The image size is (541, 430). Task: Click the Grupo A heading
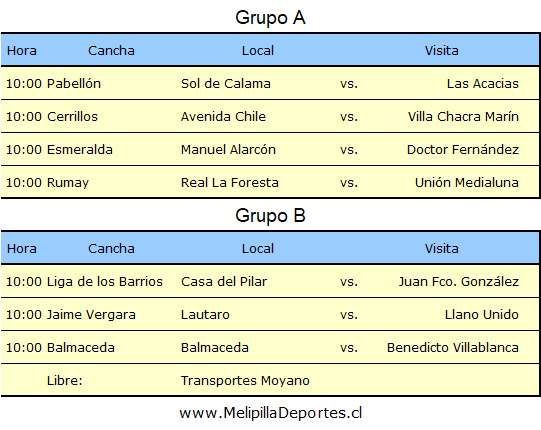270,18
